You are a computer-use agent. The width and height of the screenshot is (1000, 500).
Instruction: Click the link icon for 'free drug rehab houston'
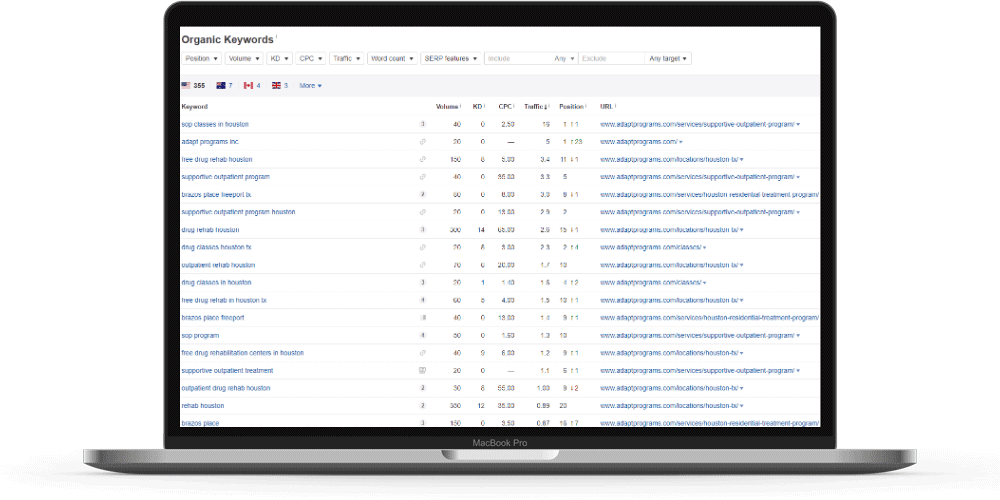[422, 159]
